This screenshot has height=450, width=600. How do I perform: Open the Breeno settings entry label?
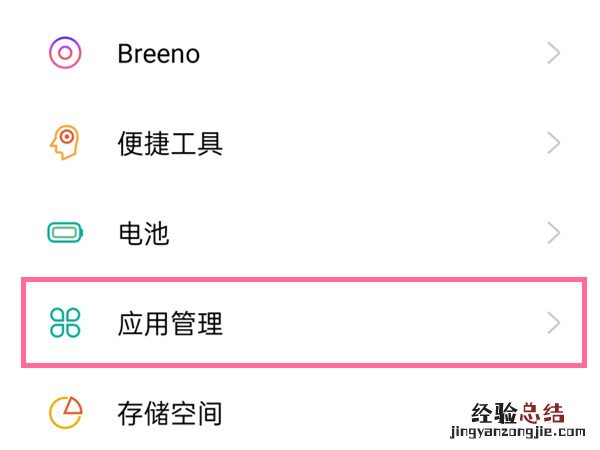[x=158, y=53]
